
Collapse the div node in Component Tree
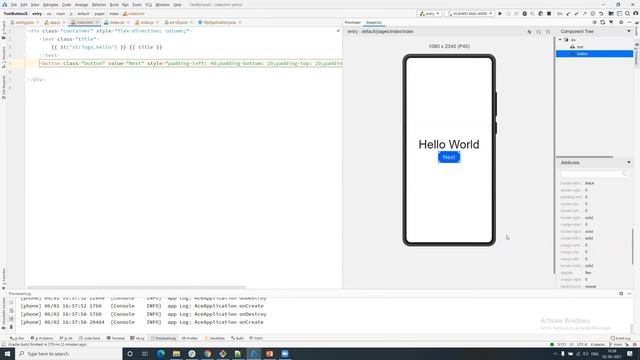point(560,40)
